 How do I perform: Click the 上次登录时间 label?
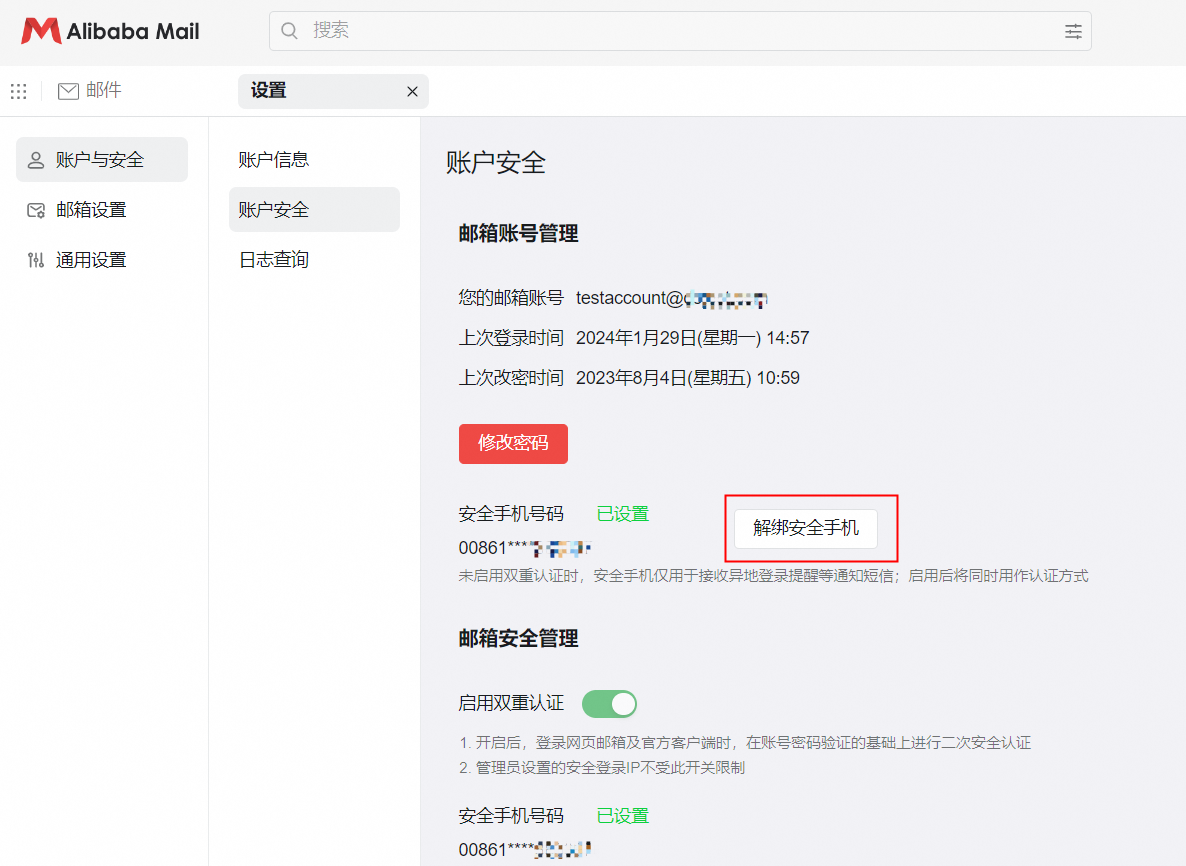tap(511, 338)
